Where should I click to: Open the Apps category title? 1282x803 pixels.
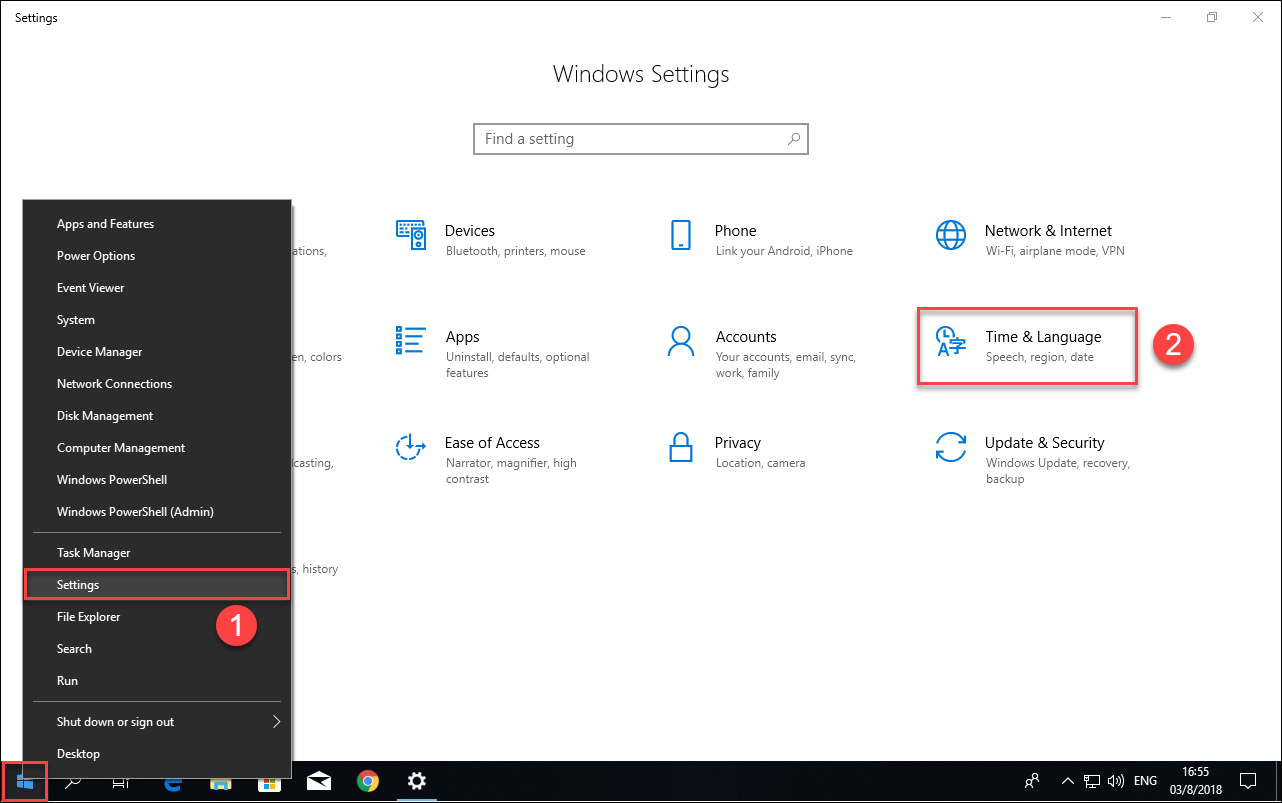[x=463, y=337]
